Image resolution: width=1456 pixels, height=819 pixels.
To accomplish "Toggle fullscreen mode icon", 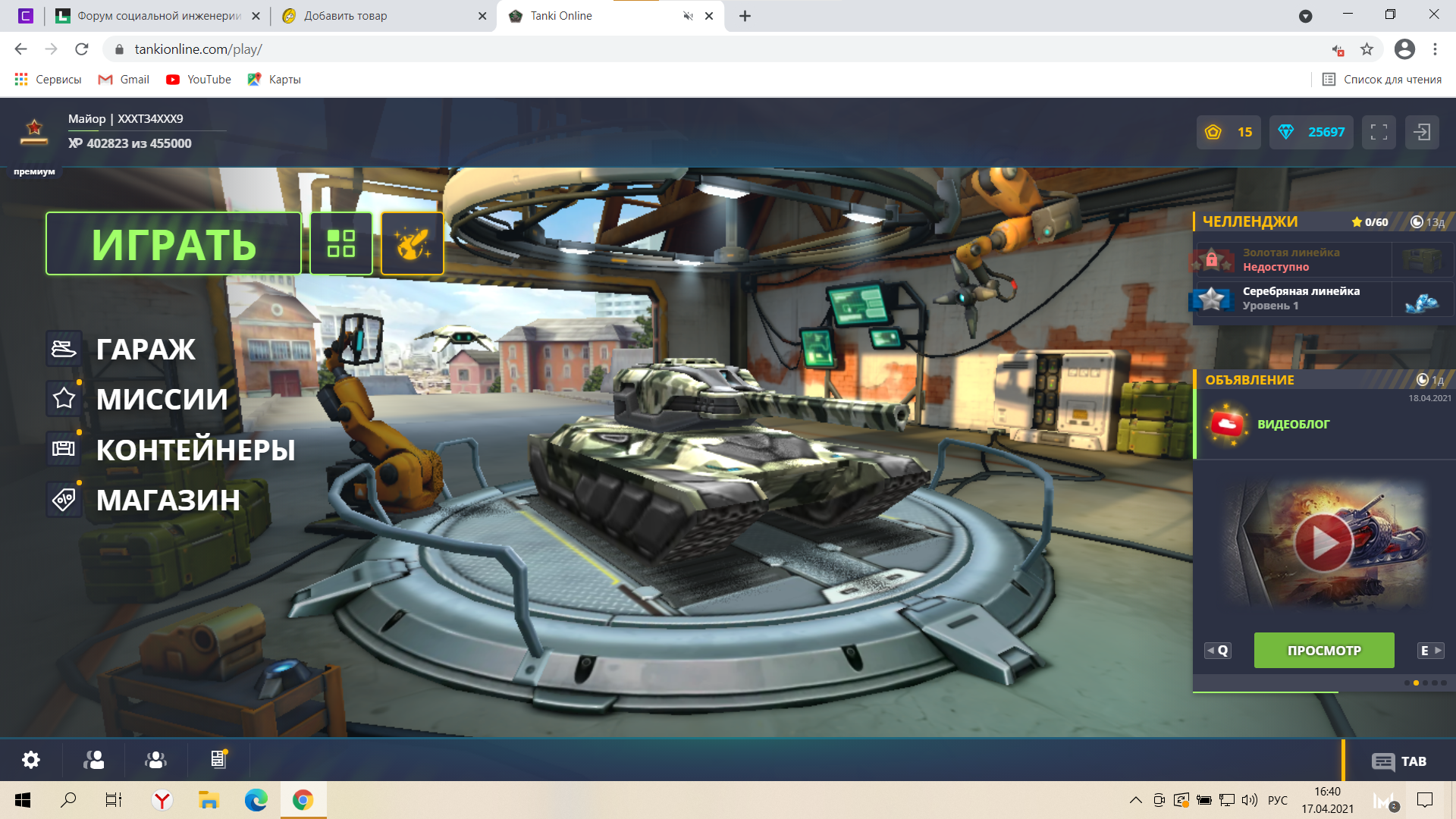I will (1379, 132).
